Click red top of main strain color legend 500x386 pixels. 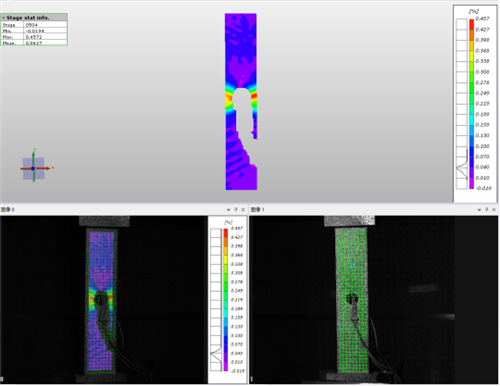point(472,23)
